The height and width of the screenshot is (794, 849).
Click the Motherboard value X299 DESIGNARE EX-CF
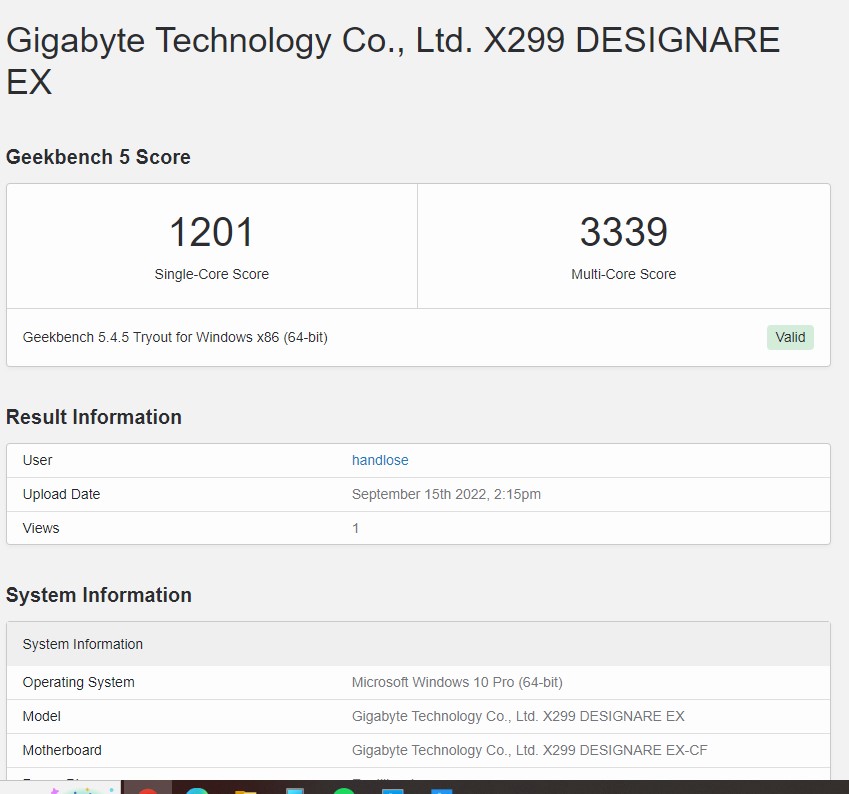coord(530,750)
